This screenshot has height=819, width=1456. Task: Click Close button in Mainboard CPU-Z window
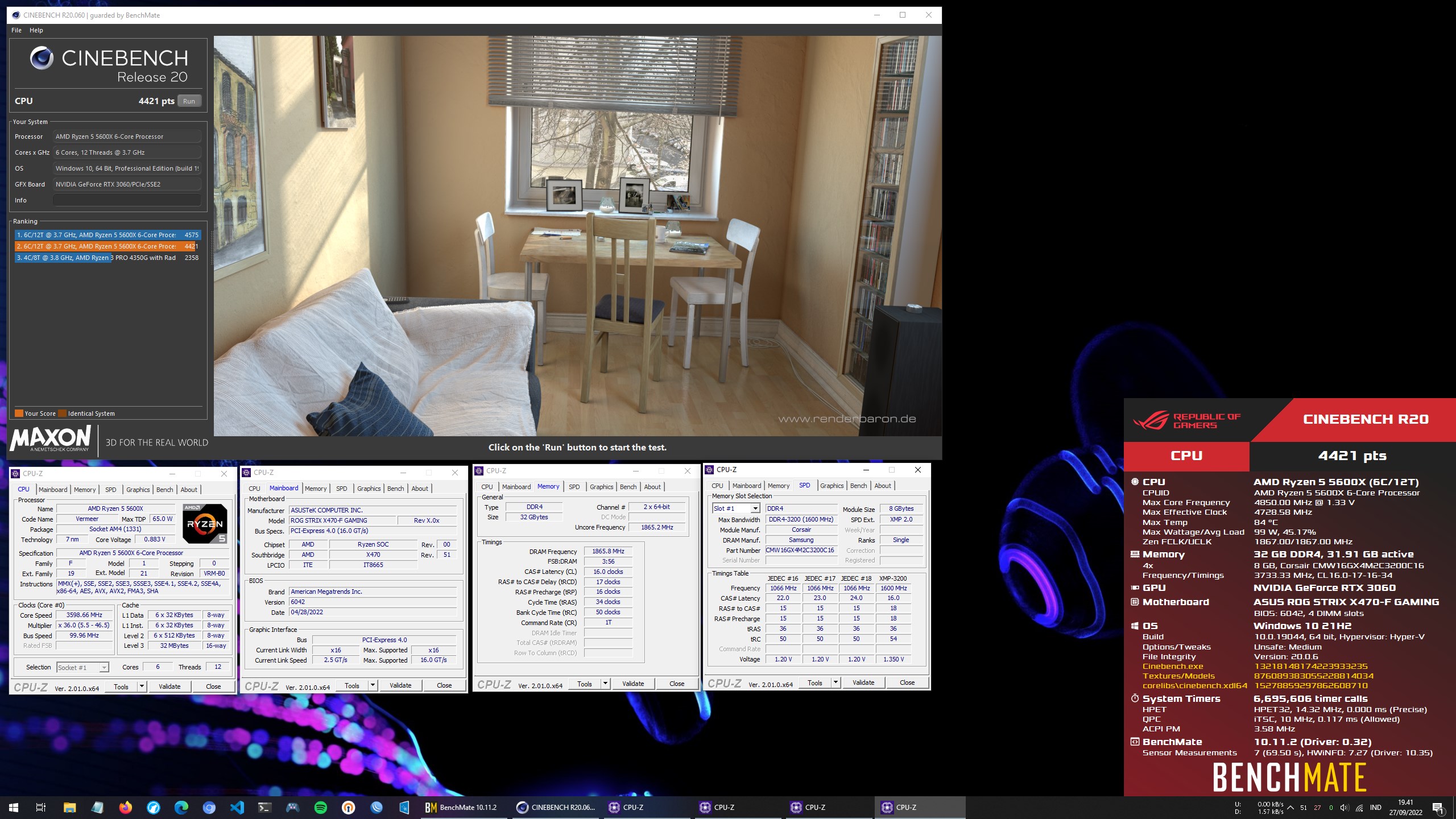click(x=444, y=685)
